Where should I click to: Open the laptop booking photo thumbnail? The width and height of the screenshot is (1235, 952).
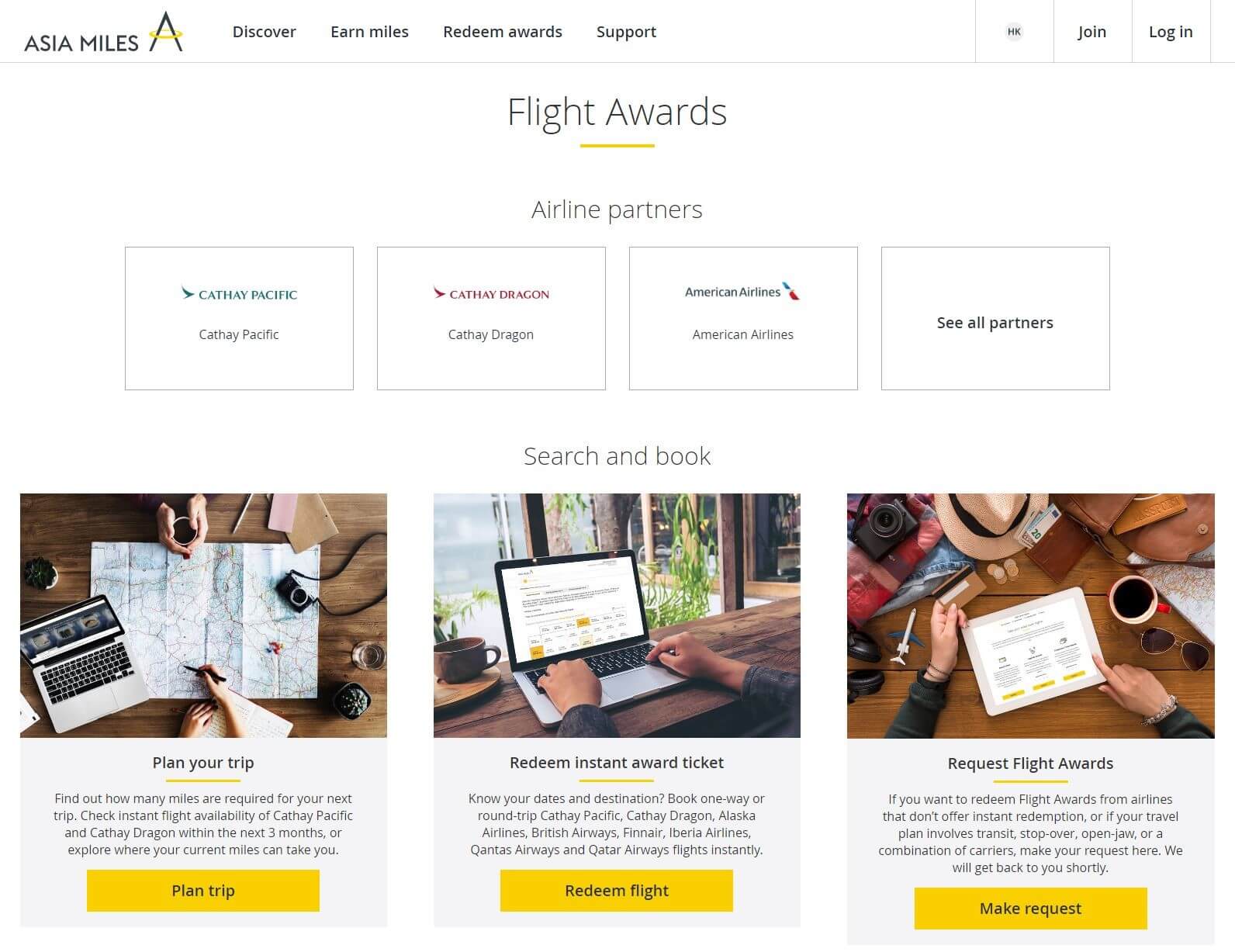tap(617, 615)
